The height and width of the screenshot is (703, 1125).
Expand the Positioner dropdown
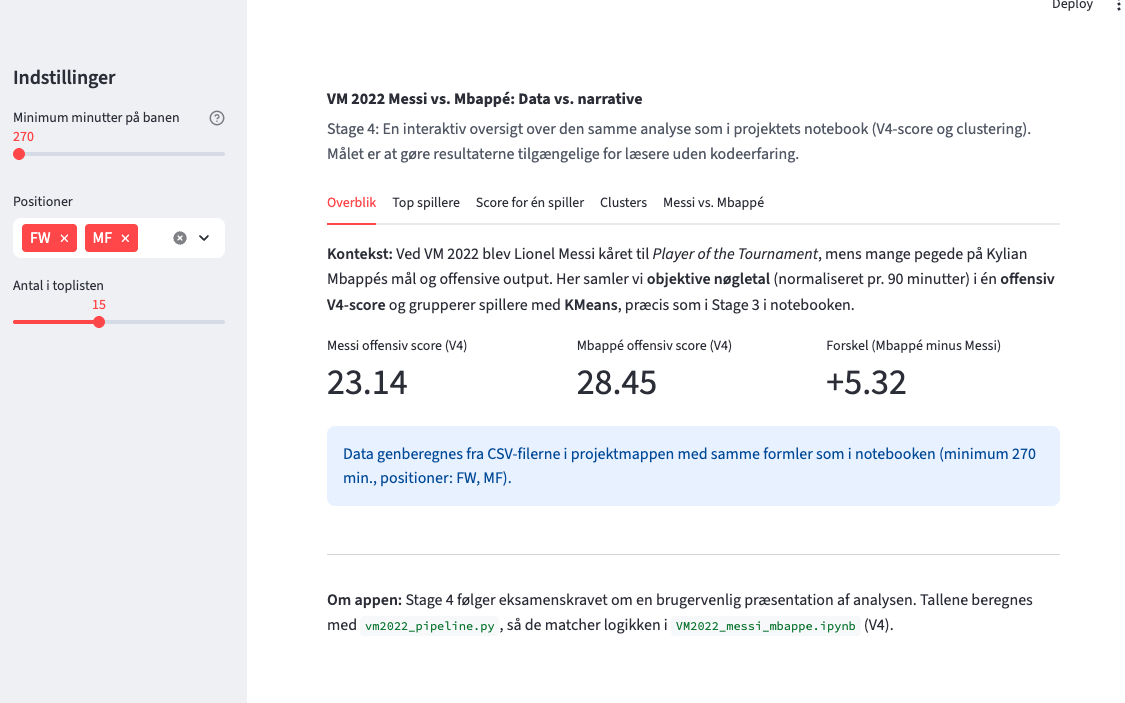tap(204, 238)
